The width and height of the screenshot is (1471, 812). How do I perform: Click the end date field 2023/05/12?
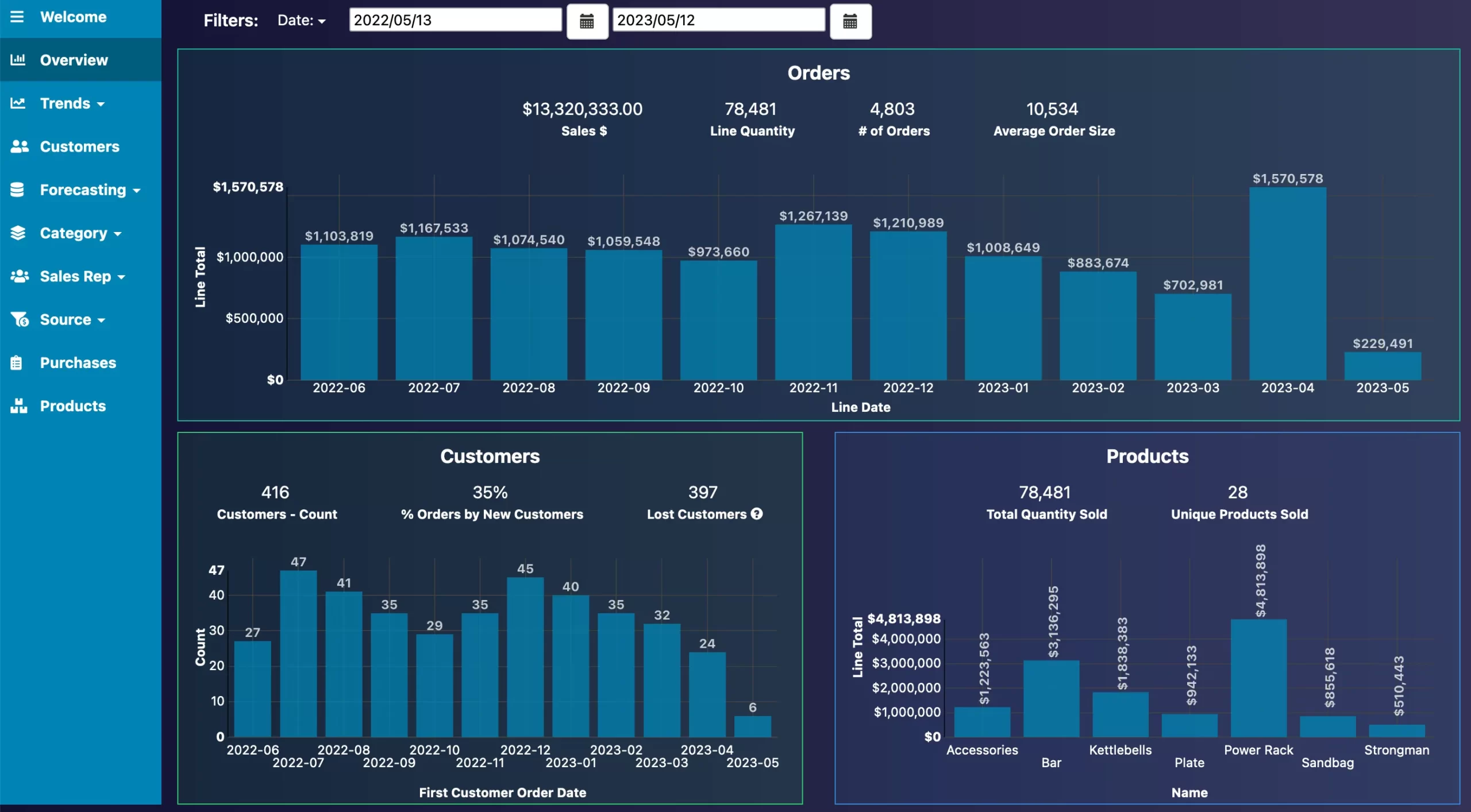pos(718,20)
